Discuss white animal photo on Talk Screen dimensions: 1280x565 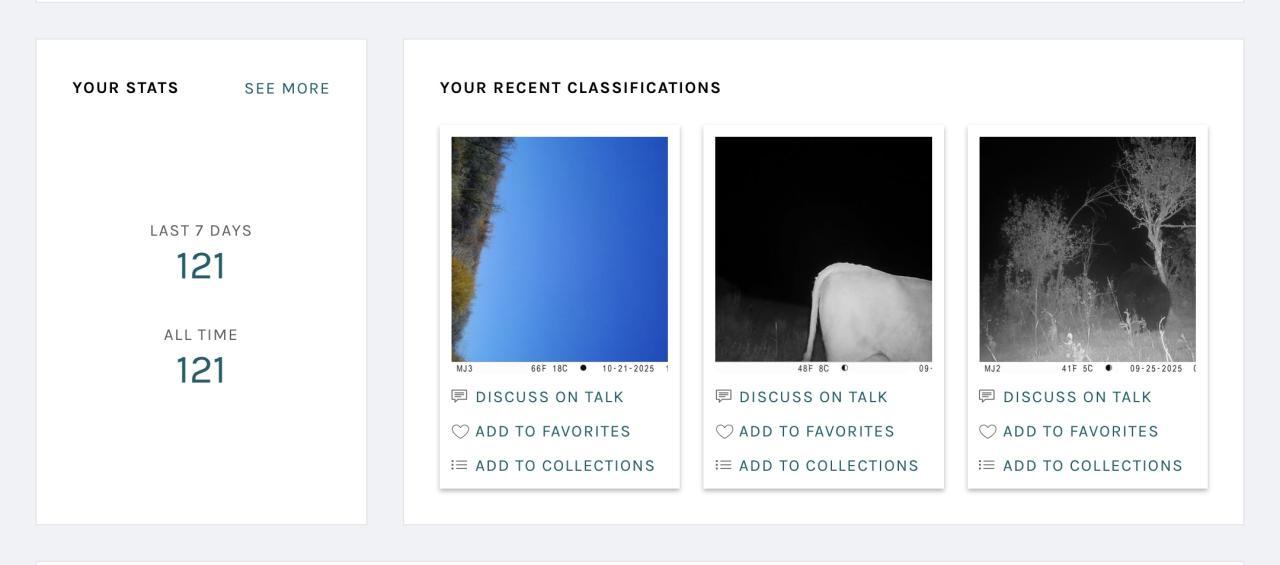pos(813,397)
